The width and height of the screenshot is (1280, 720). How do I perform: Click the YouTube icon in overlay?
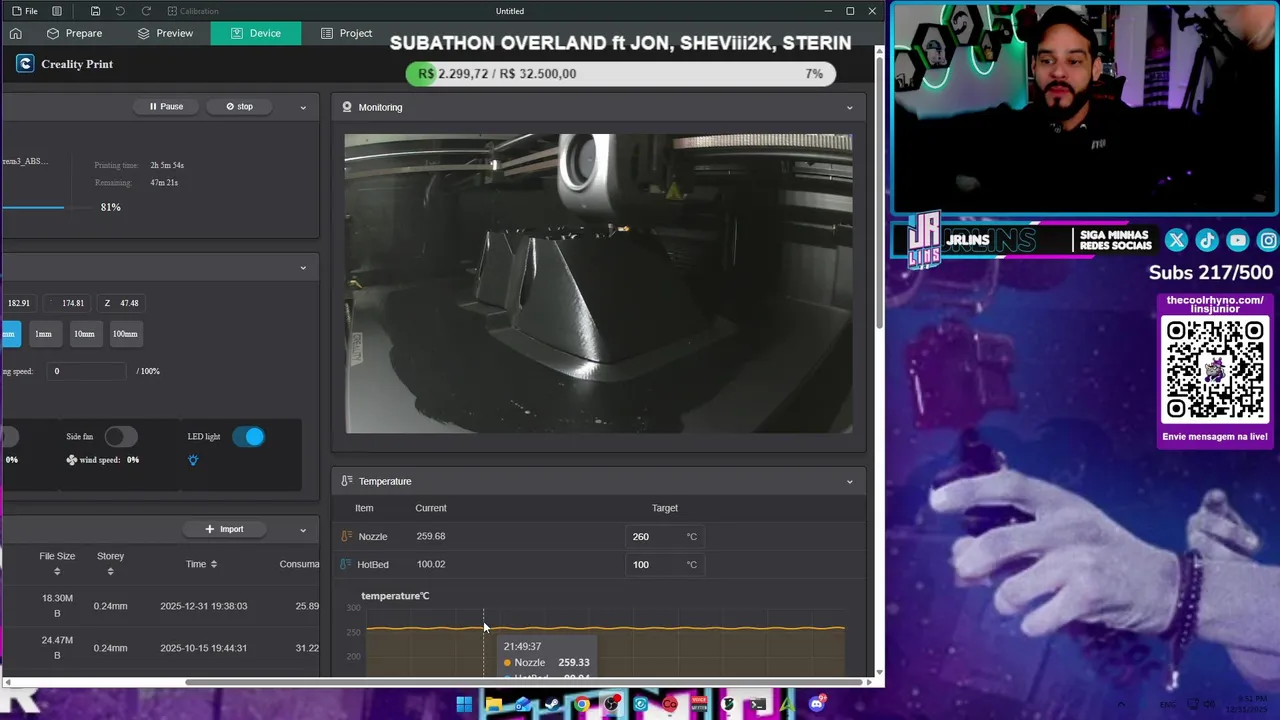1238,240
